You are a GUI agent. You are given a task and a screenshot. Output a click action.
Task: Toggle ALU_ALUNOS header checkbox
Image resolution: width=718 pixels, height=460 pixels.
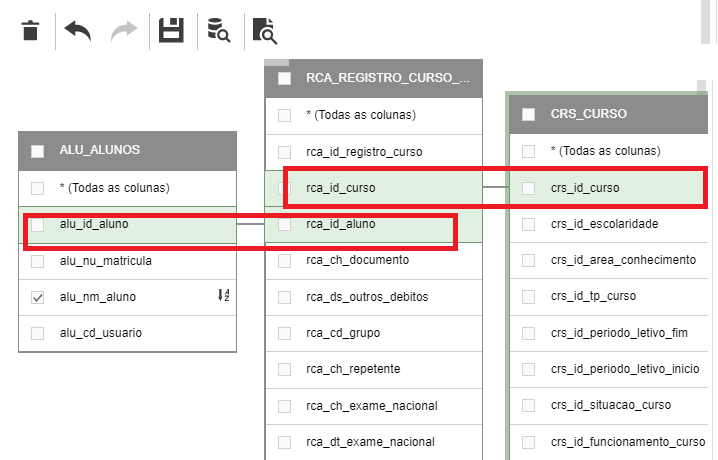pos(38,151)
